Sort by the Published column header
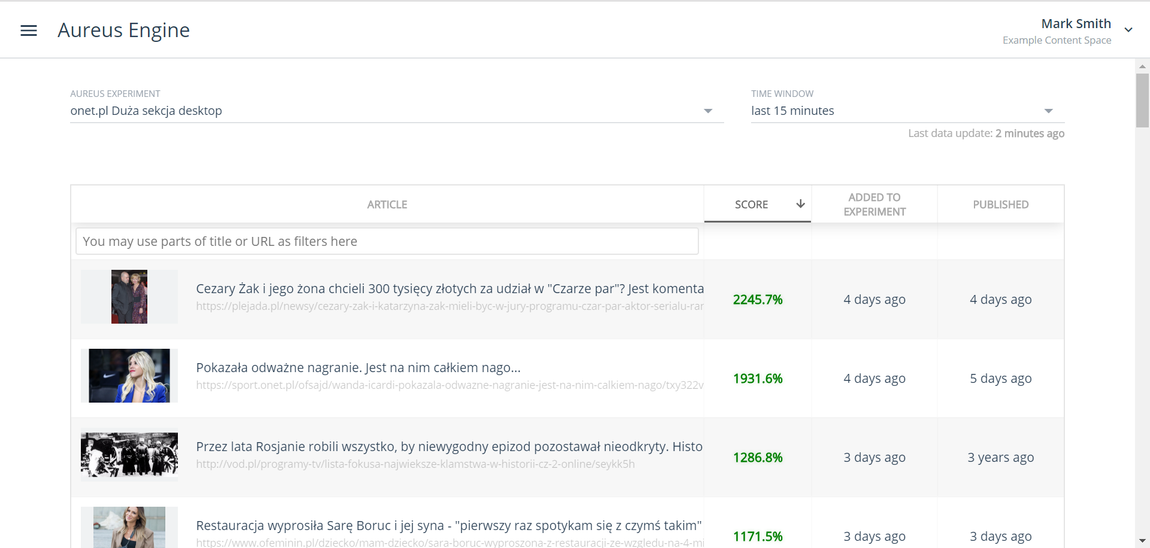 pos(1000,205)
